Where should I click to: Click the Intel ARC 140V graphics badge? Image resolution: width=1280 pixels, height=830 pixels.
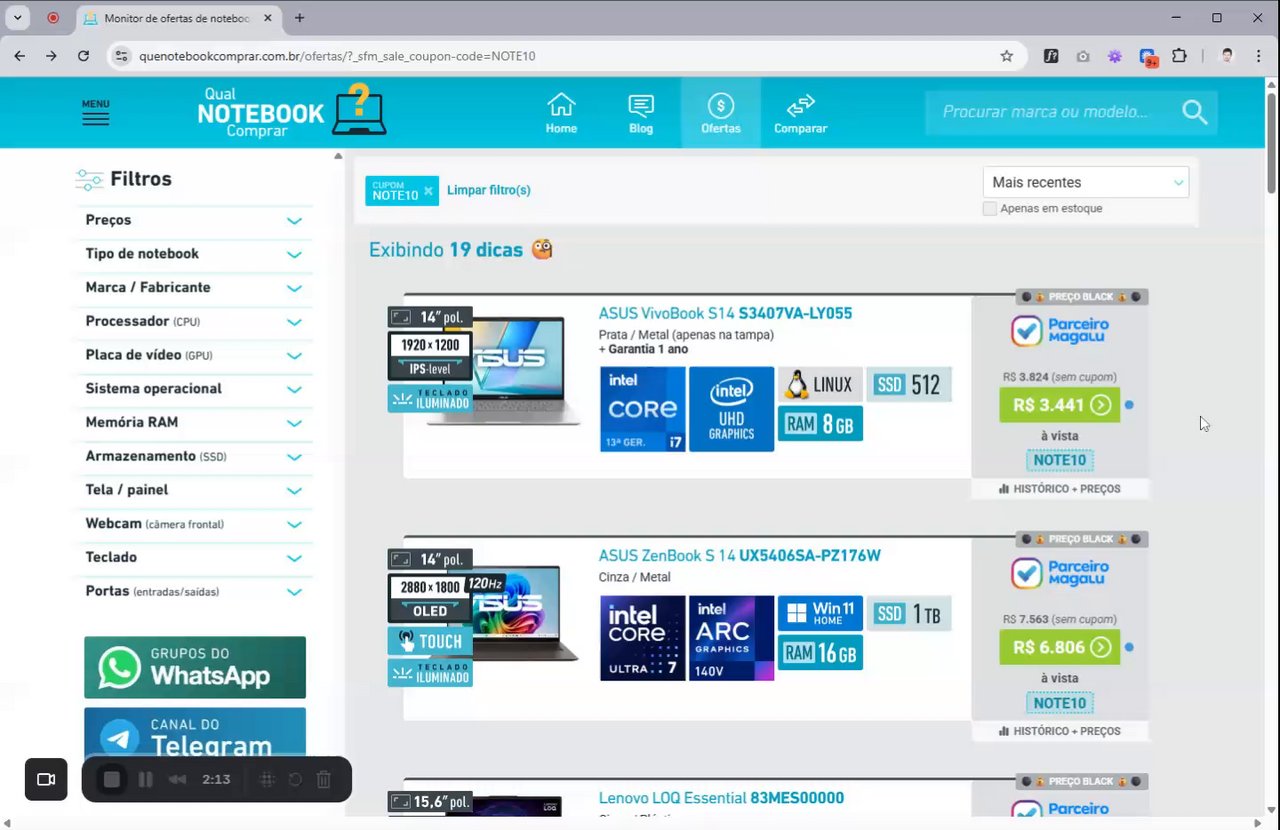[x=731, y=638]
